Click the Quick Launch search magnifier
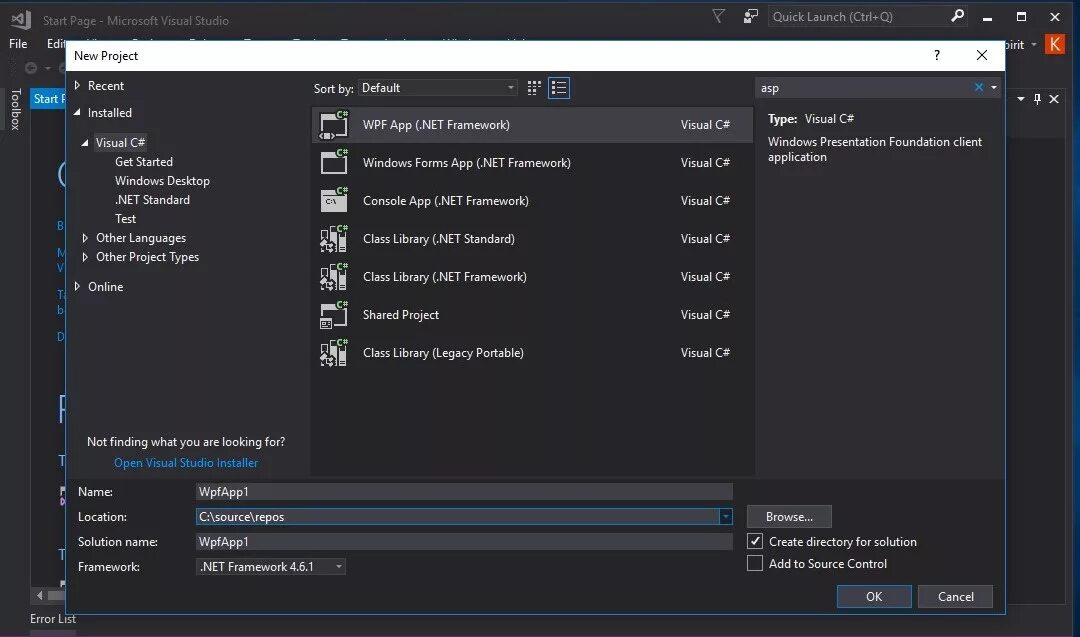The height and width of the screenshot is (637, 1080). (x=957, y=16)
